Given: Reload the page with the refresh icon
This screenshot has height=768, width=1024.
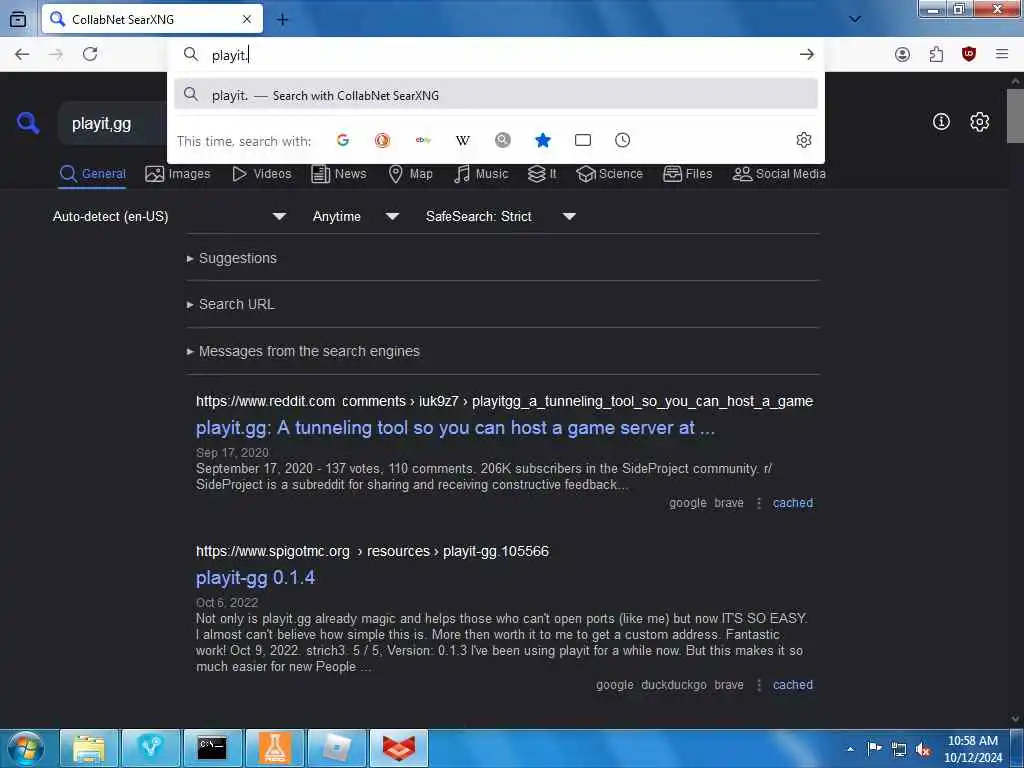Looking at the screenshot, I should [90, 54].
